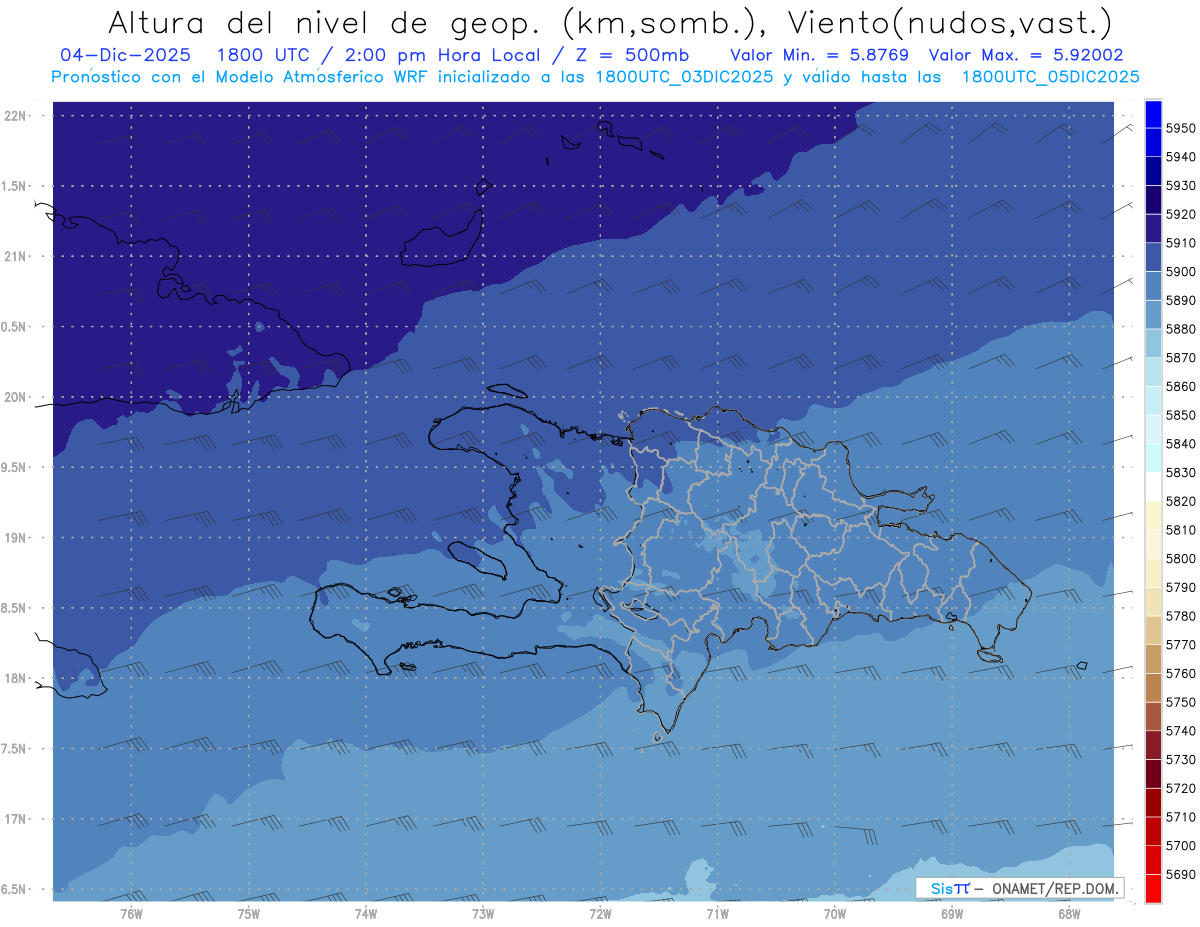Click the 5700 value on the colorbar
The height and width of the screenshot is (927, 1200).
tap(1180, 846)
